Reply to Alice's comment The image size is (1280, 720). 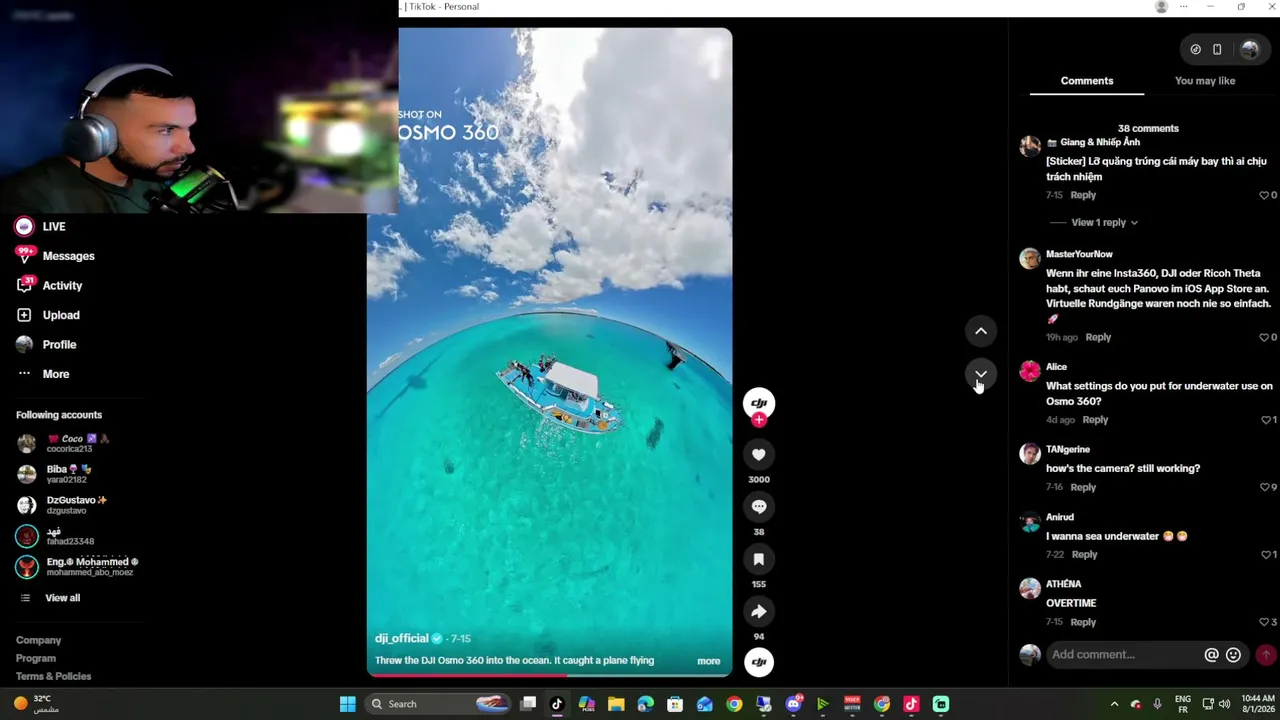(x=1095, y=420)
